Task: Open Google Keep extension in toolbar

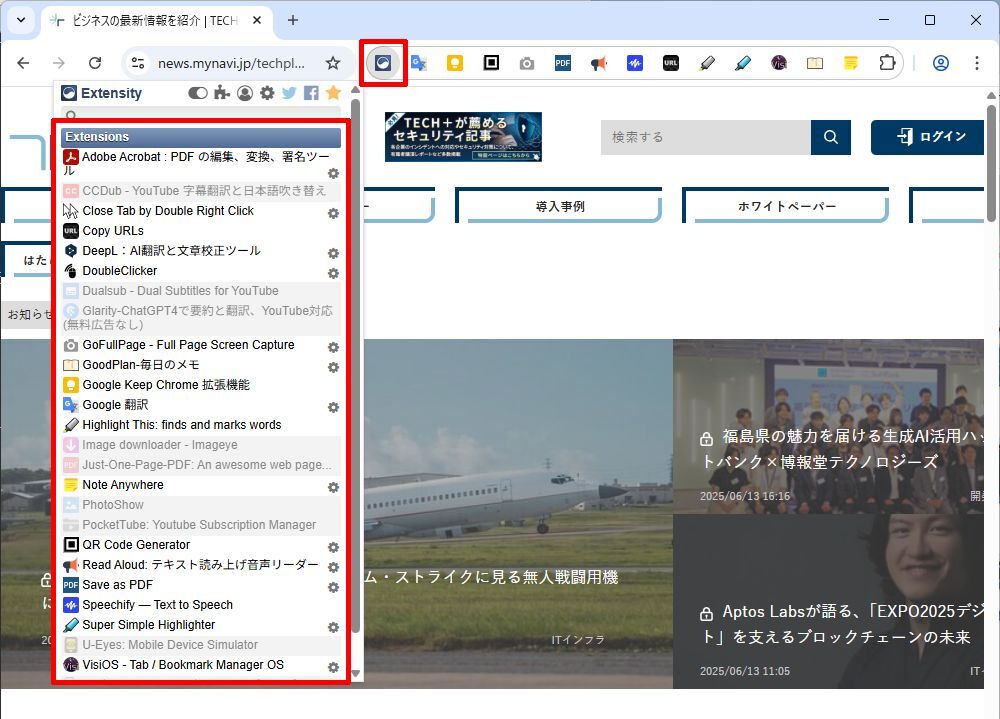Action: tap(455, 63)
